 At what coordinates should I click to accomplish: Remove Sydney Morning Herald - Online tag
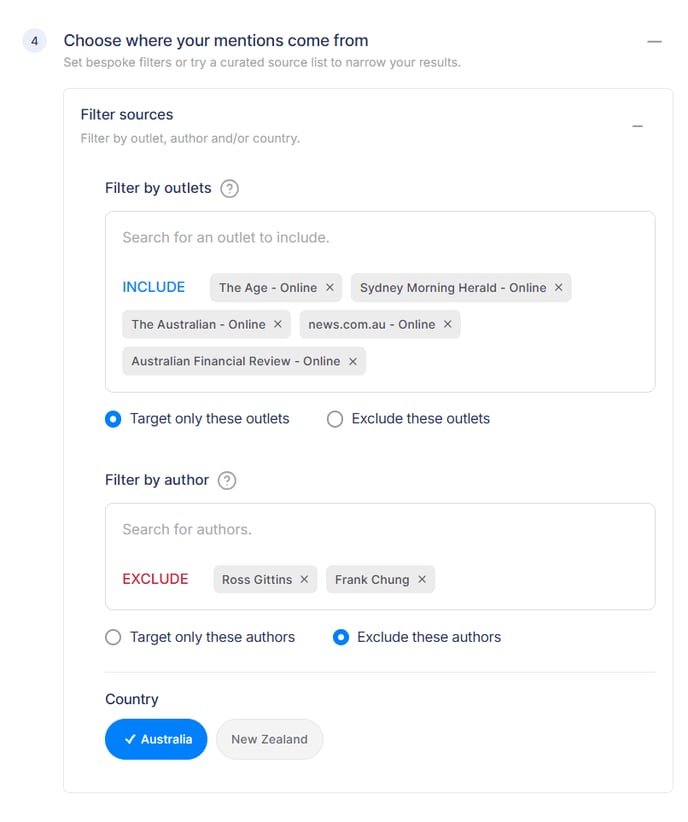pyautogui.click(x=558, y=288)
